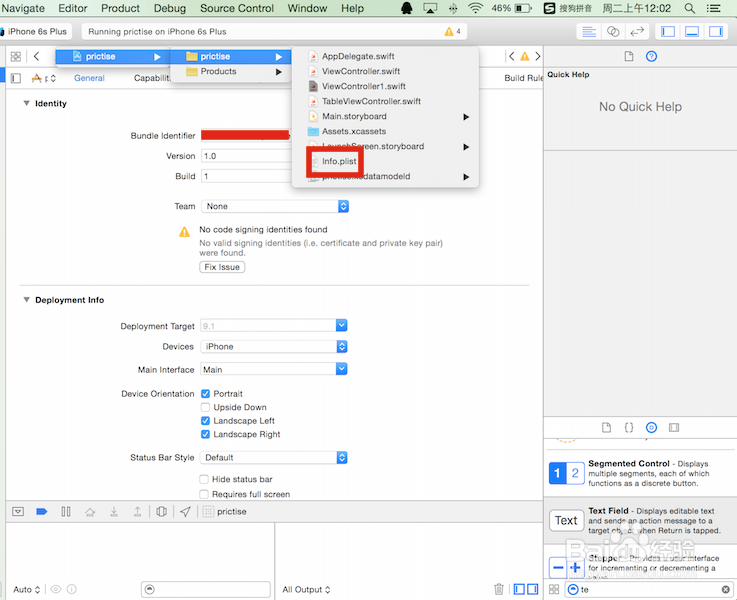Toggle the navigator panel
The height and width of the screenshot is (600, 737).
(x=668, y=31)
